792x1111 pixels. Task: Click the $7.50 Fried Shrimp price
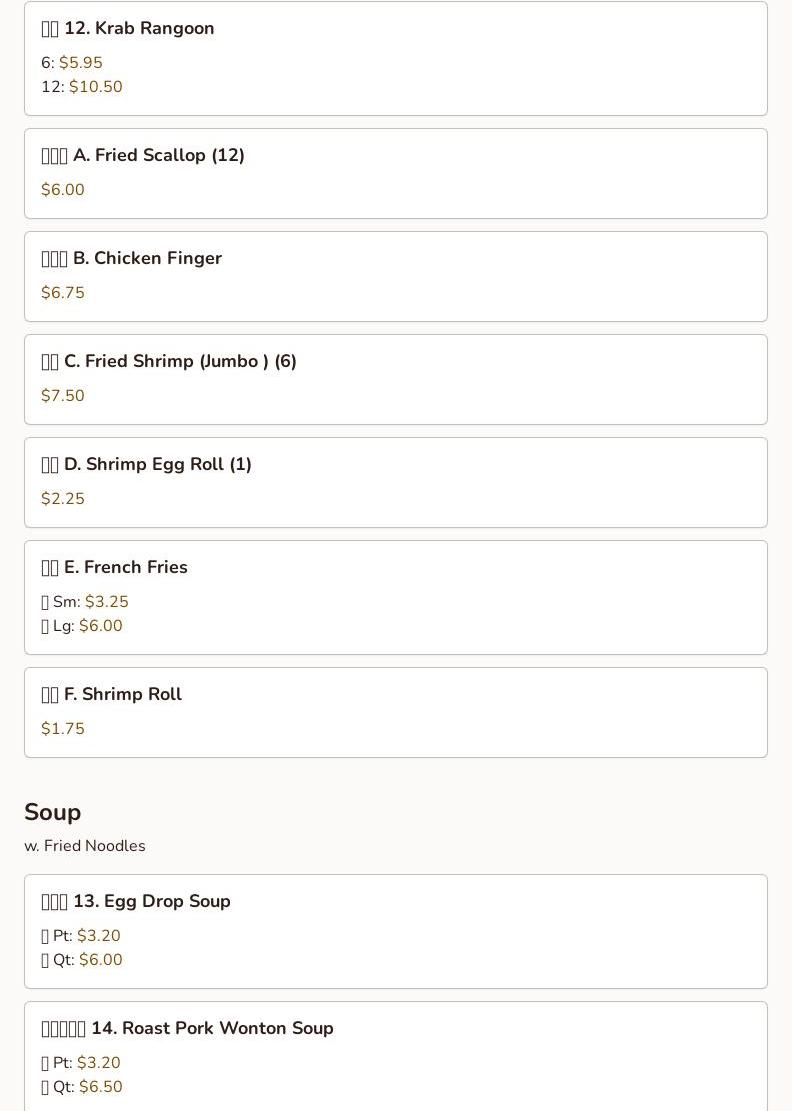62,395
